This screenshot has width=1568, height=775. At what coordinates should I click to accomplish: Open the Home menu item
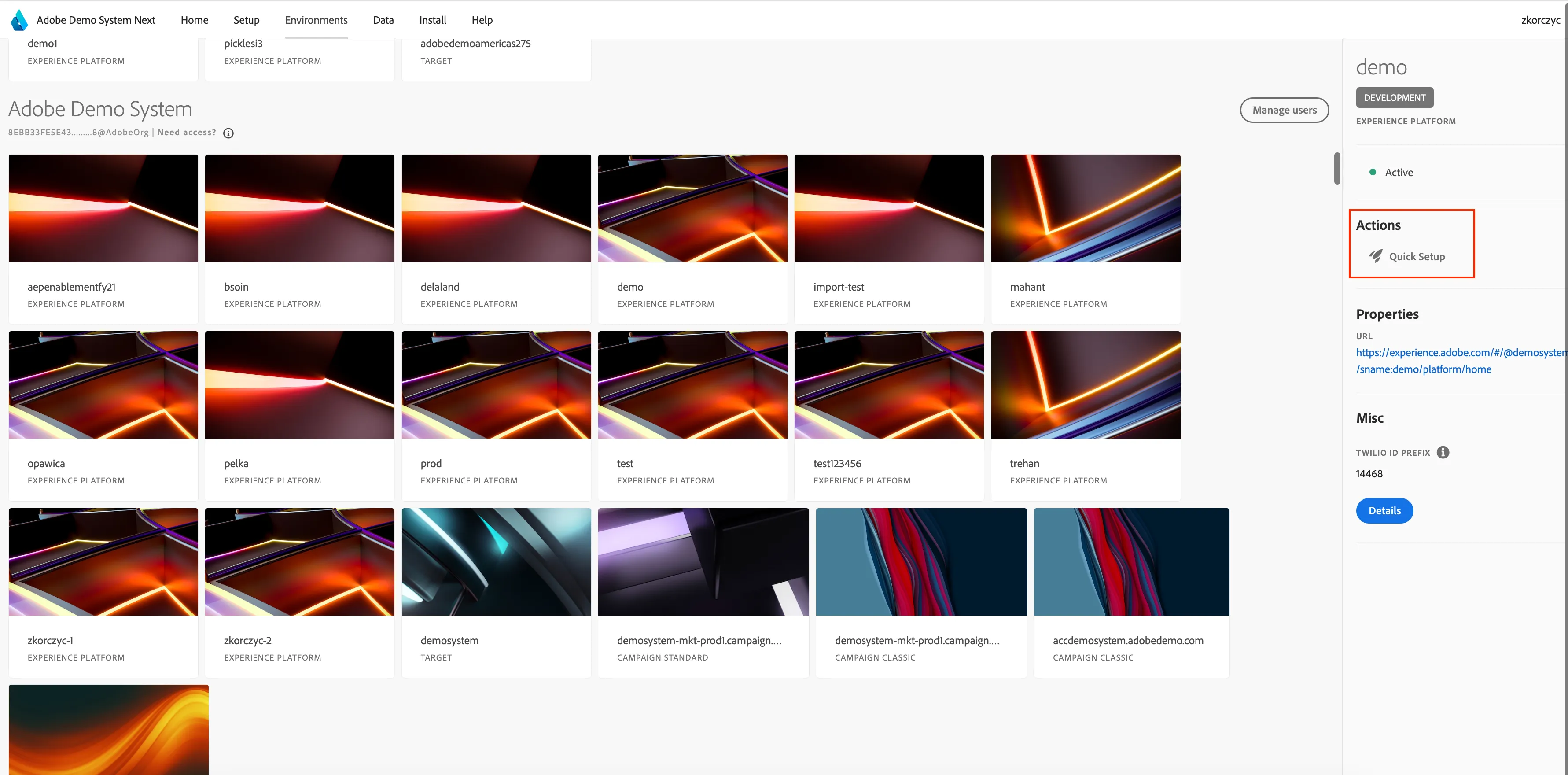[194, 20]
